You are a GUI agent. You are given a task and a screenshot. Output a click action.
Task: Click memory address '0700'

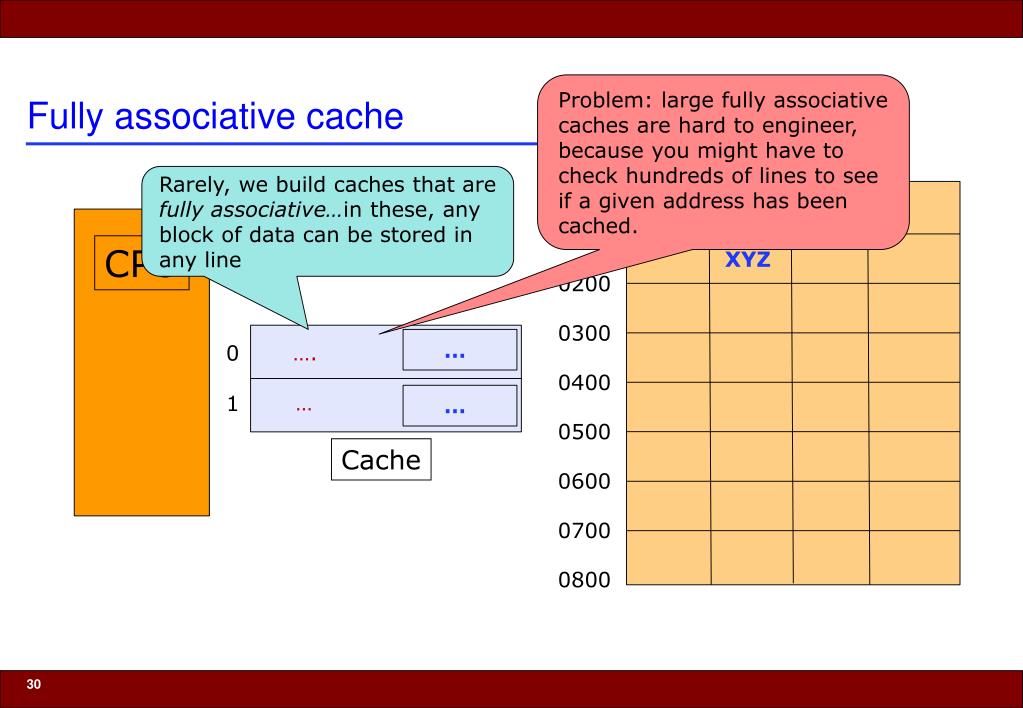point(584,531)
